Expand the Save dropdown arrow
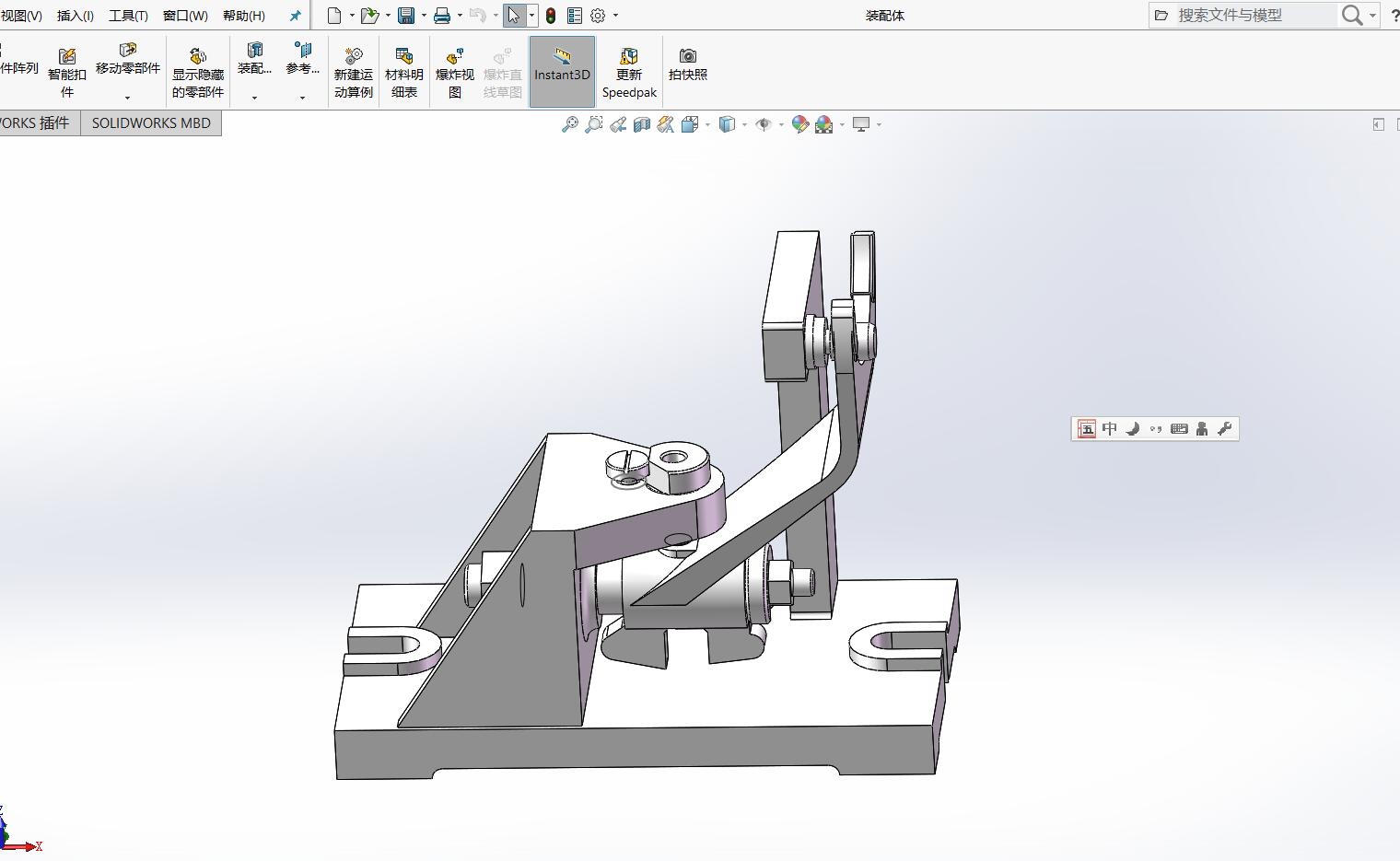 tap(424, 16)
